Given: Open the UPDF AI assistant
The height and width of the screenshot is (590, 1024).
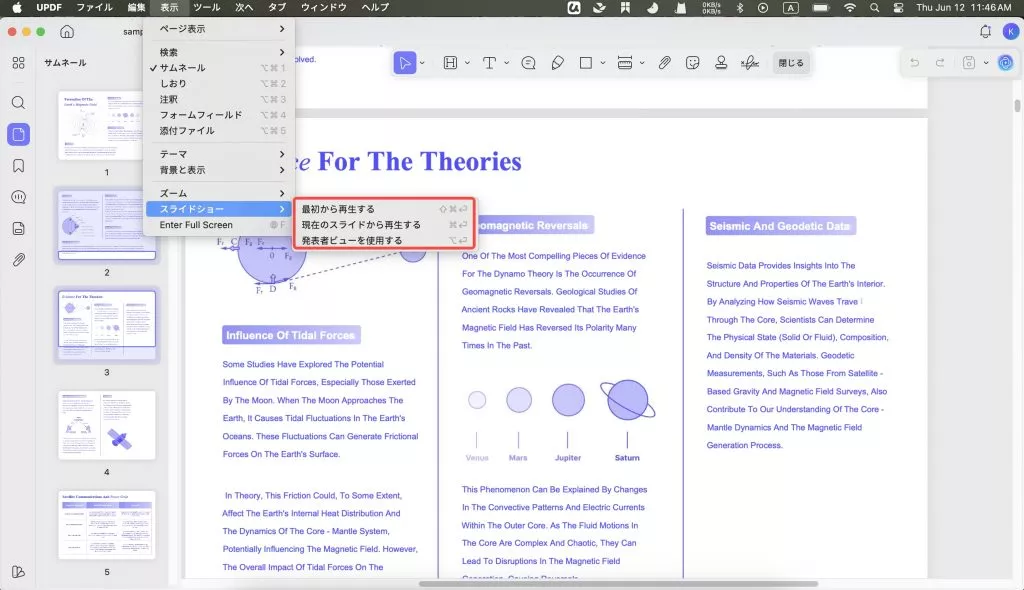Looking at the screenshot, I should pyautogui.click(x=1006, y=63).
